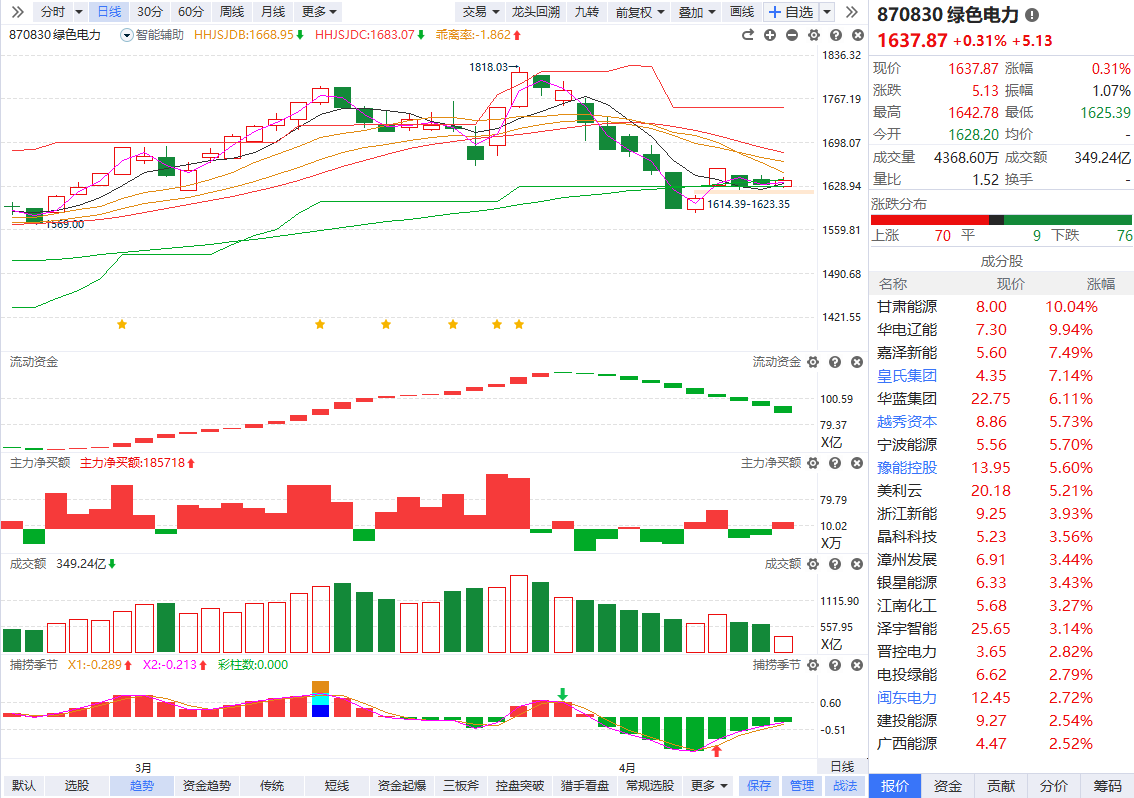Open settings gear of 捕捞季节 panel
Screen dimensions: 1134x798
coord(813,665)
